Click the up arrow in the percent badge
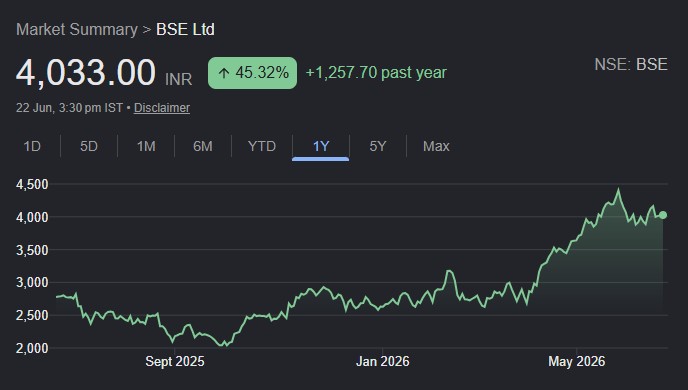Screen dimensions: 688x390 (224, 73)
